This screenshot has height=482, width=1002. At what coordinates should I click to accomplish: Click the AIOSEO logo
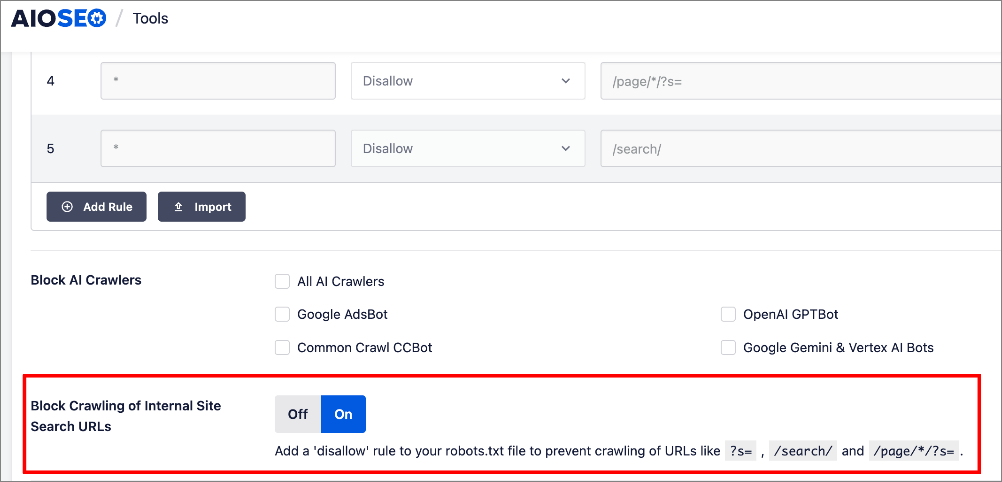click(58, 19)
